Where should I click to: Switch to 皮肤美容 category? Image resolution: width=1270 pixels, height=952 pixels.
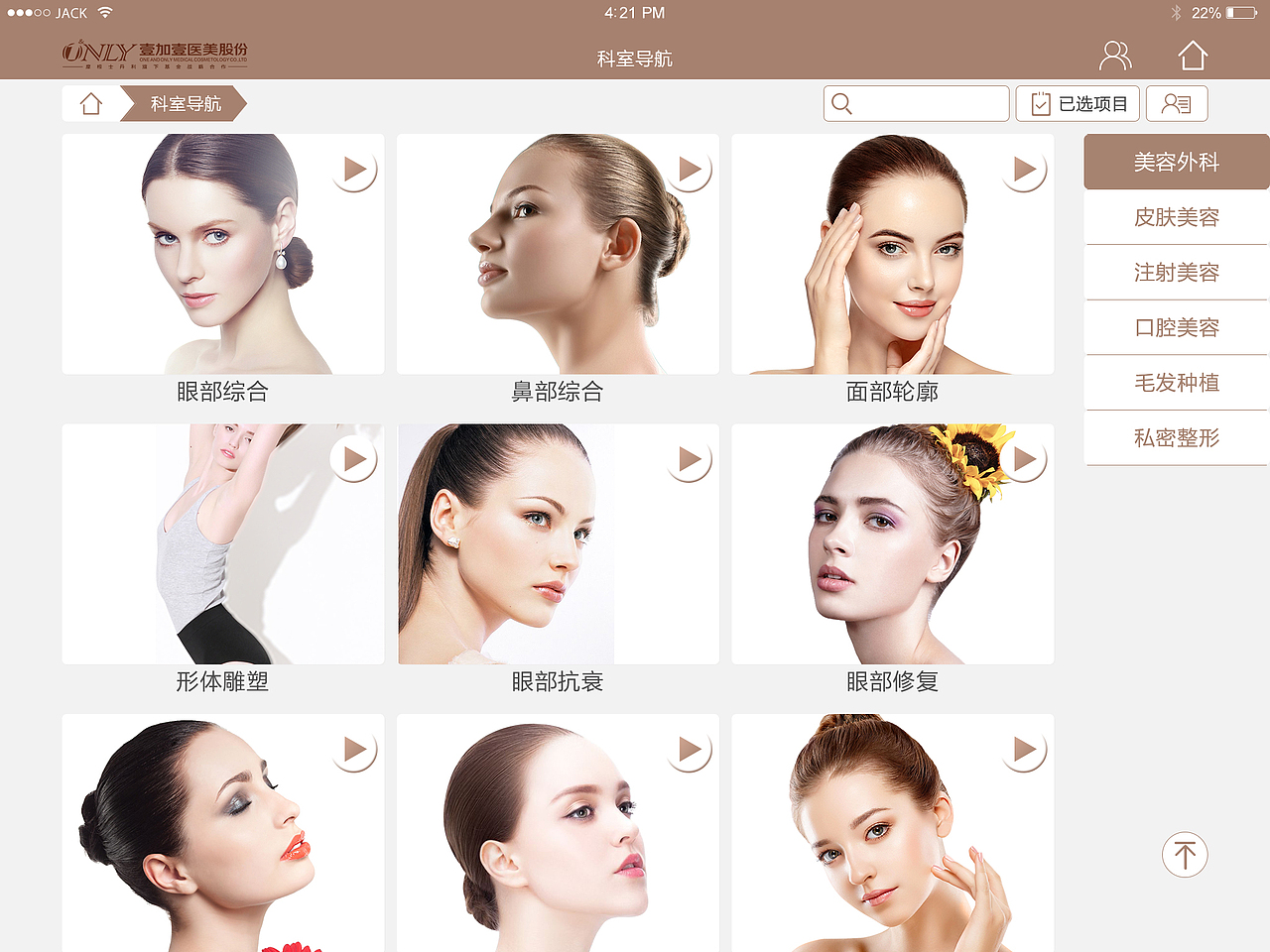click(1177, 217)
